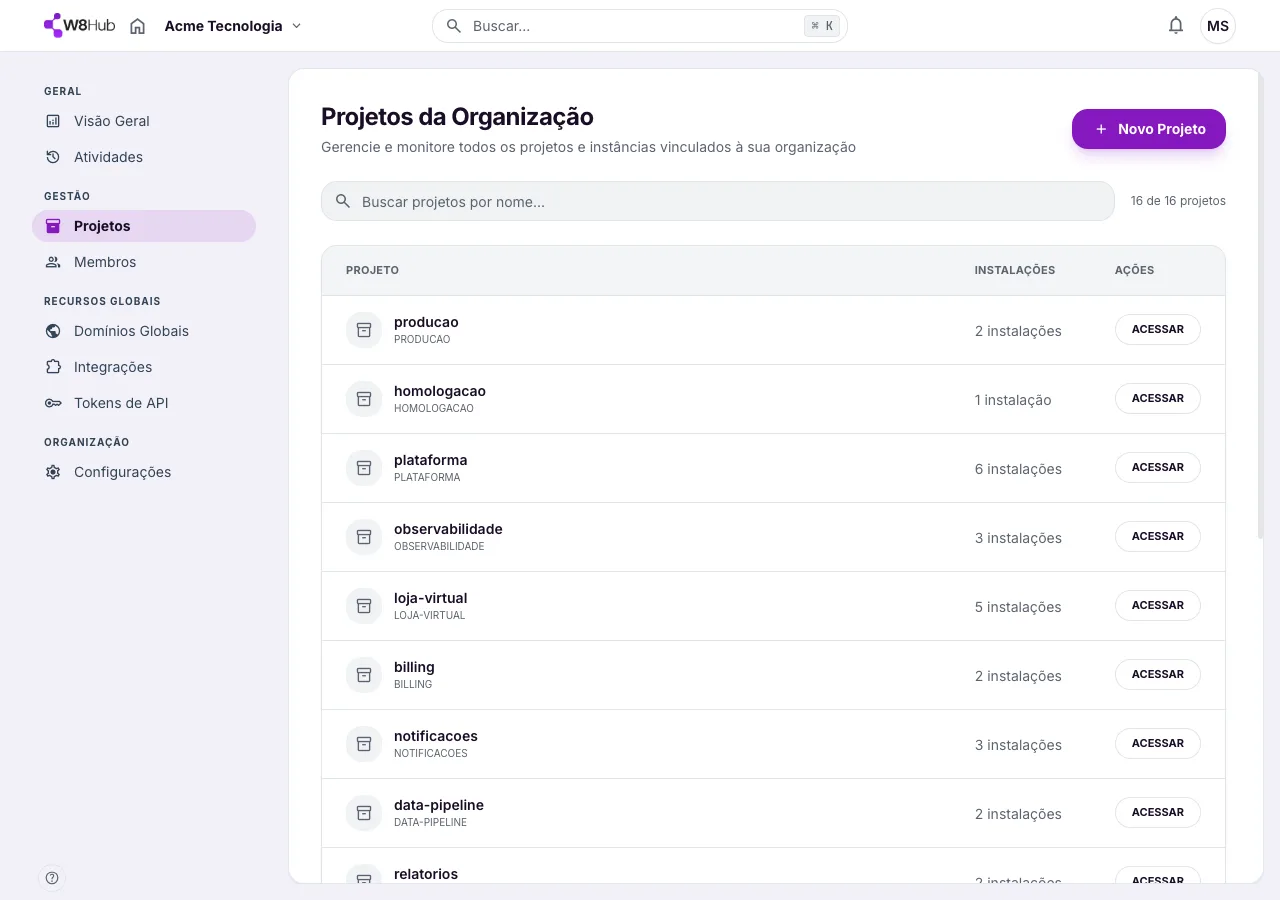This screenshot has height=900, width=1280.
Task: Open Membros in sidebar
Action: point(144,262)
